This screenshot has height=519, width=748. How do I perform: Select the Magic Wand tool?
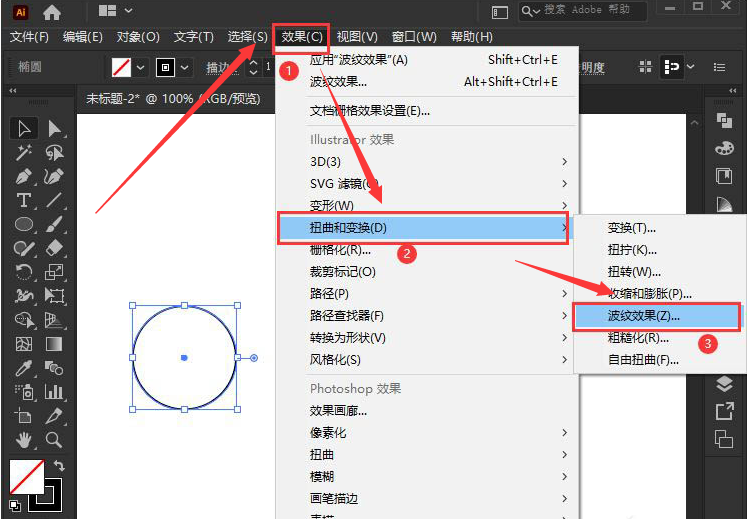click(x=23, y=153)
